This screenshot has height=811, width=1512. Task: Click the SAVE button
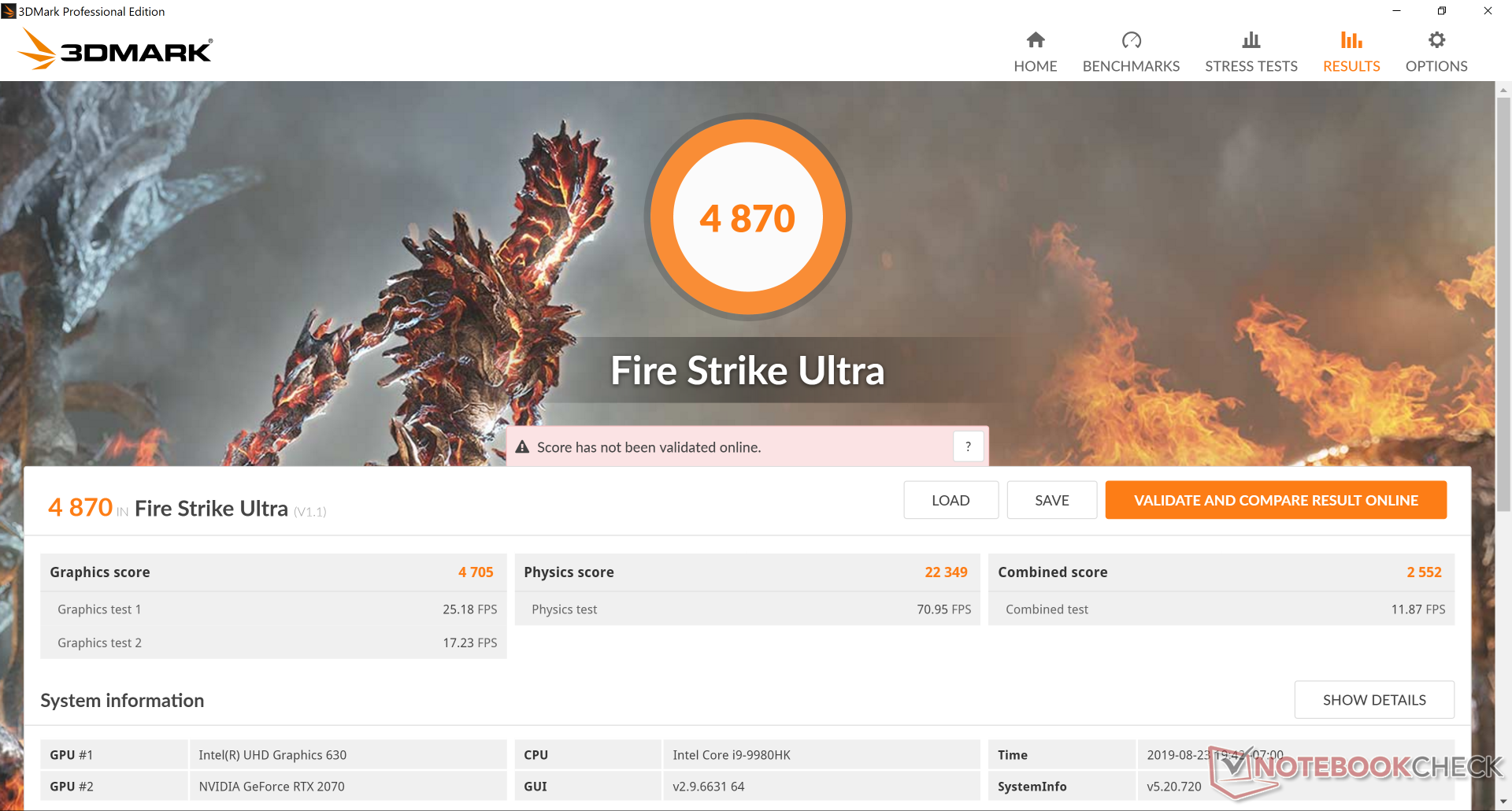click(x=1051, y=500)
